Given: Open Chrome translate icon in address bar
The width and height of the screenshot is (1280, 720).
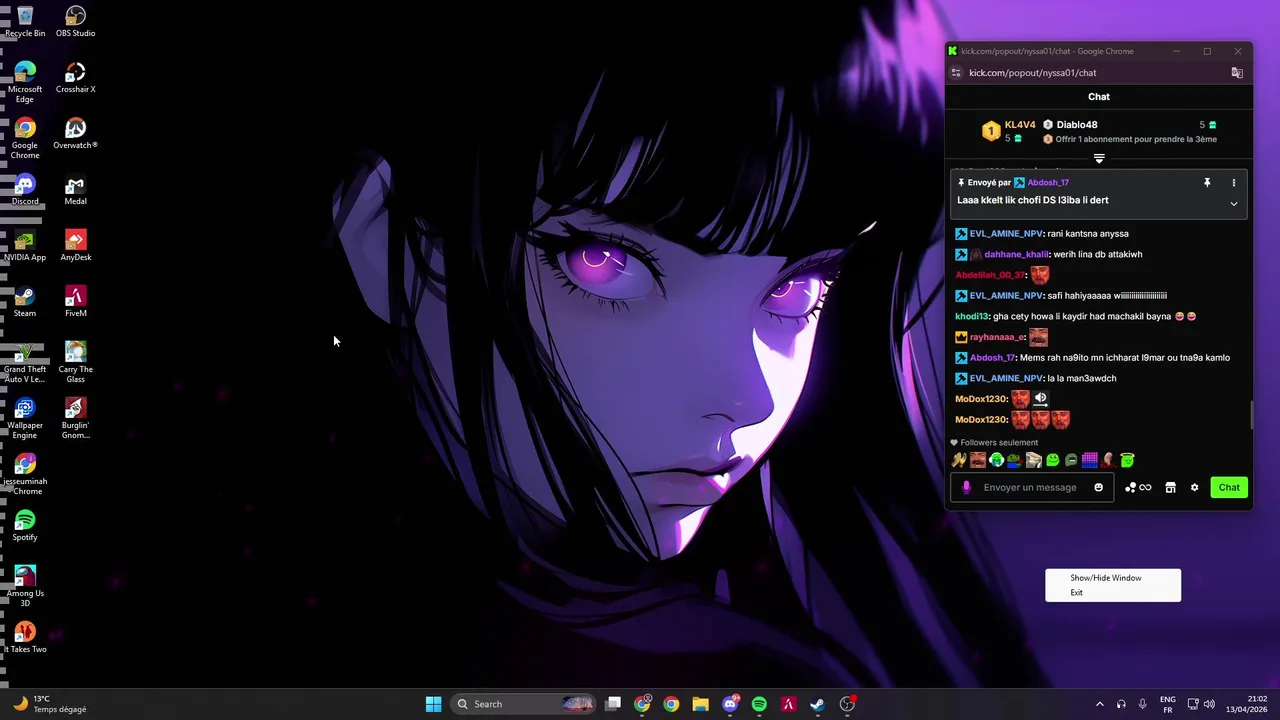Looking at the screenshot, I should (x=1237, y=73).
